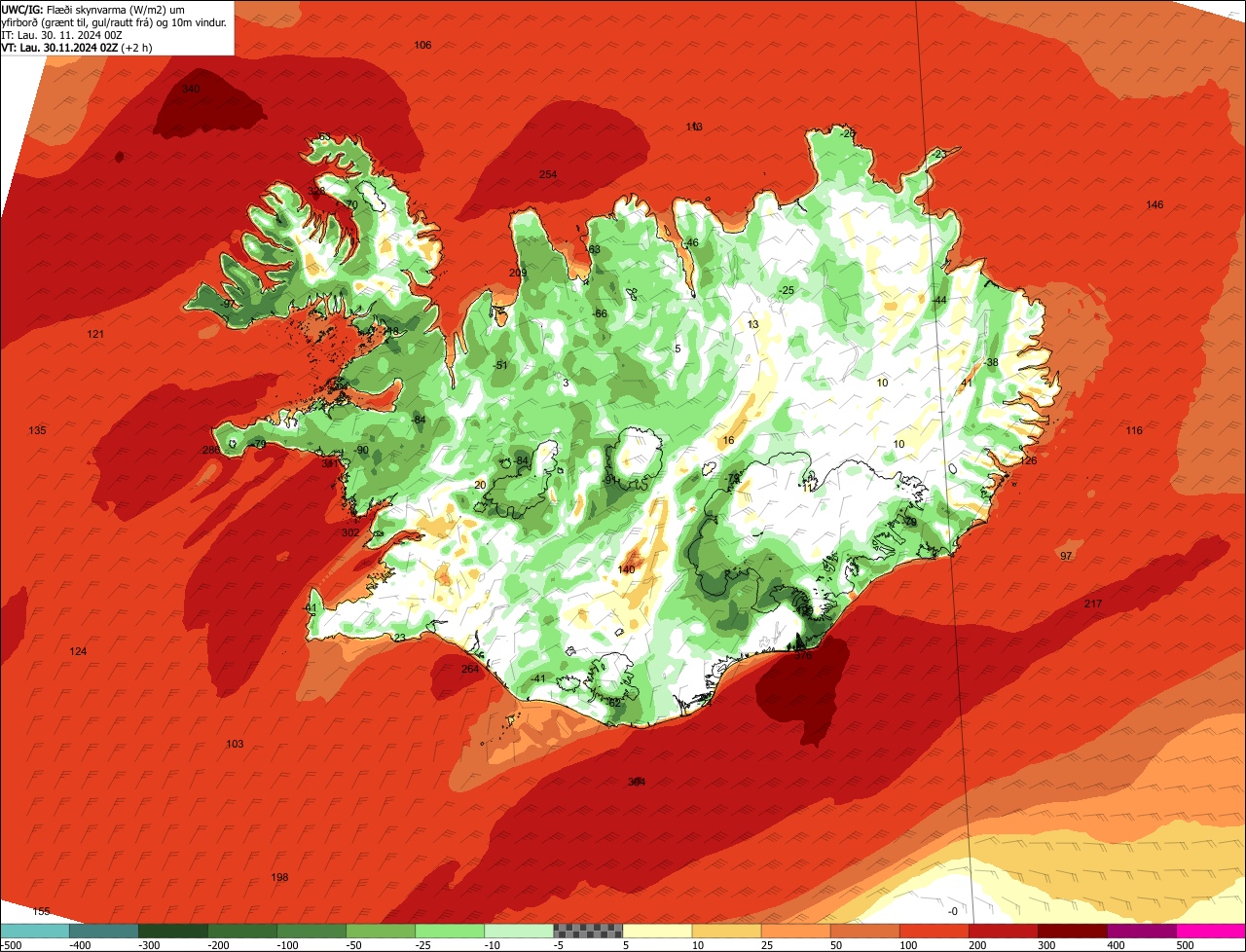Viewport: 1246px width, 952px height.
Task: Click the map value "23" on the southwest coast
Action: [x=400, y=639]
